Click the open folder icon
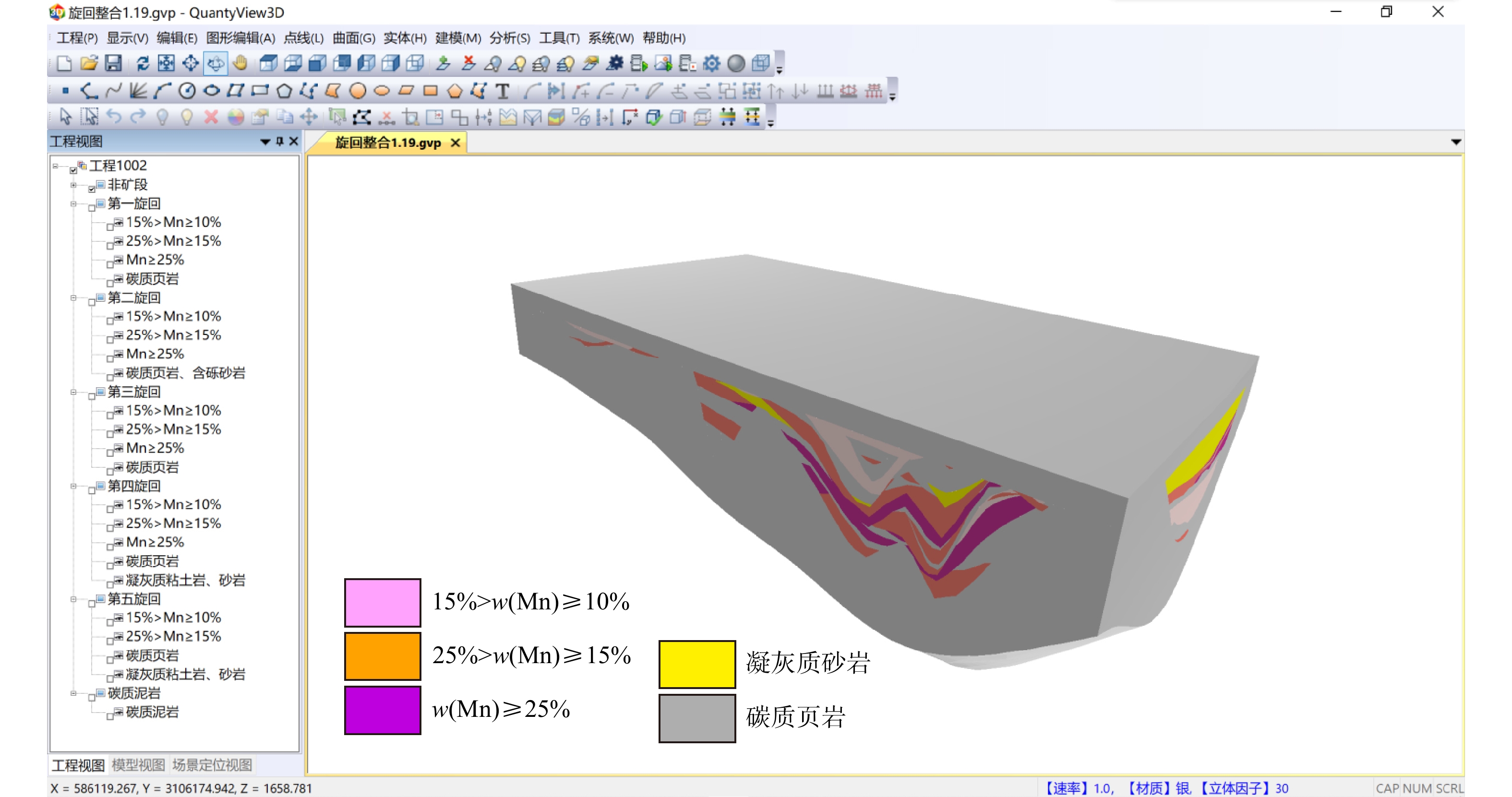Screen dimensions: 1512x797 pyautogui.click(x=89, y=63)
